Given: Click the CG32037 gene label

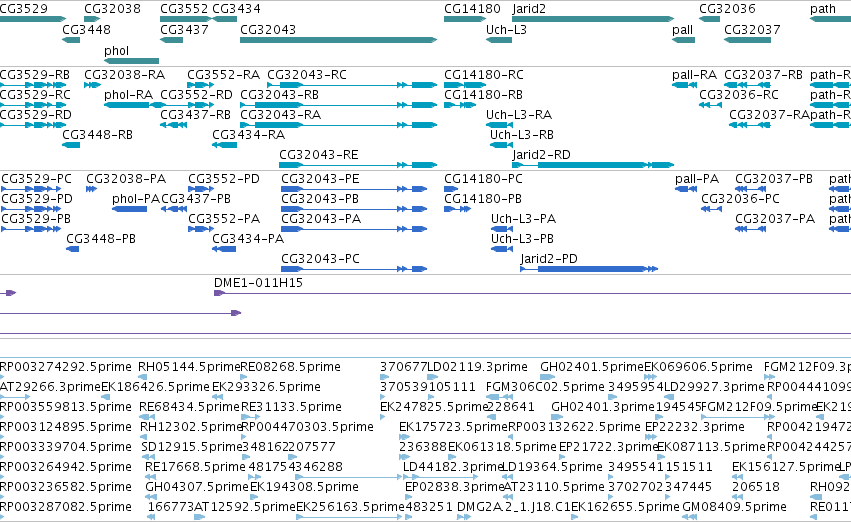Looking at the screenshot, I should pyautogui.click(x=752, y=29).
